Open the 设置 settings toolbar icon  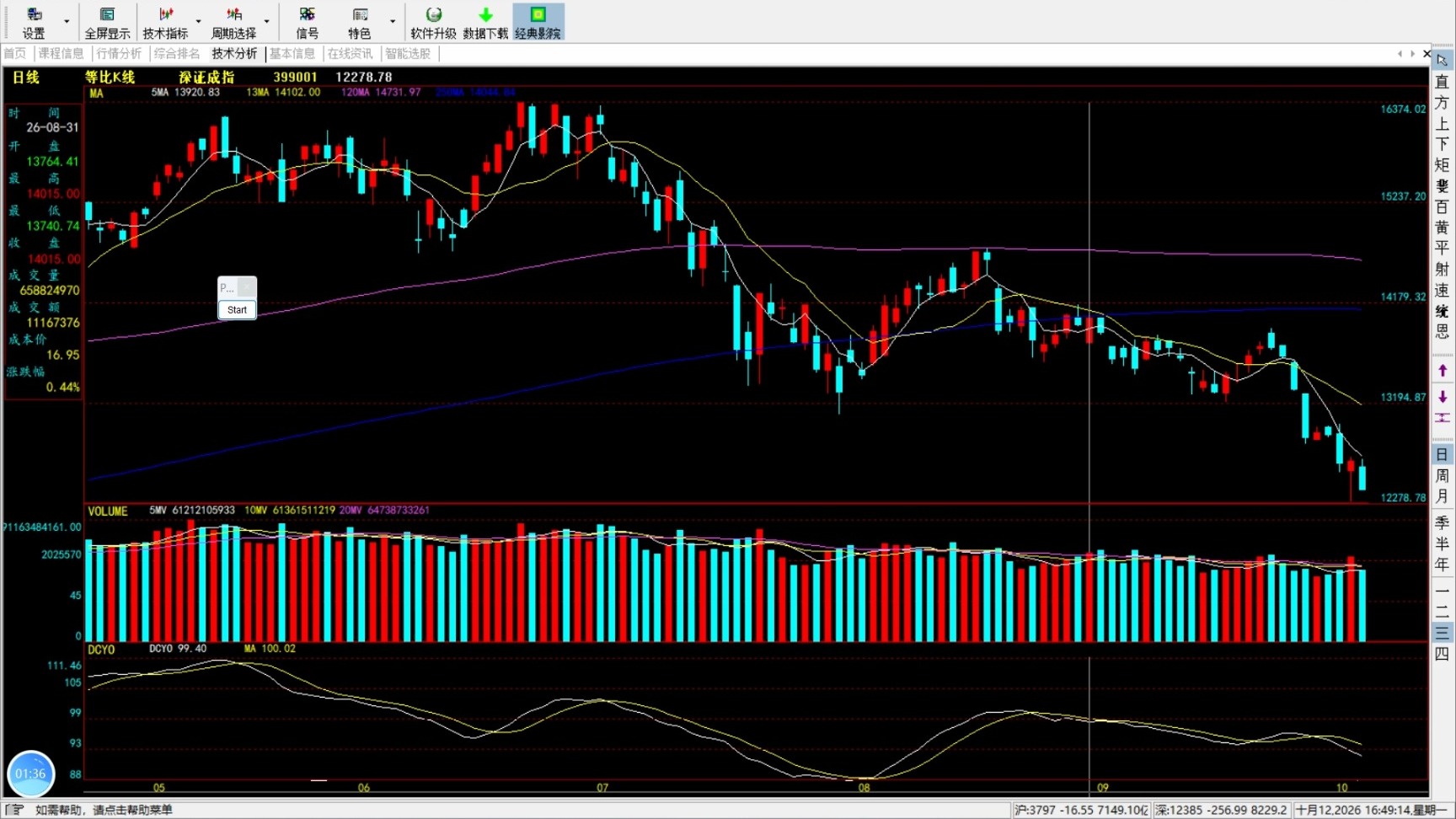[x=34, y=22]
